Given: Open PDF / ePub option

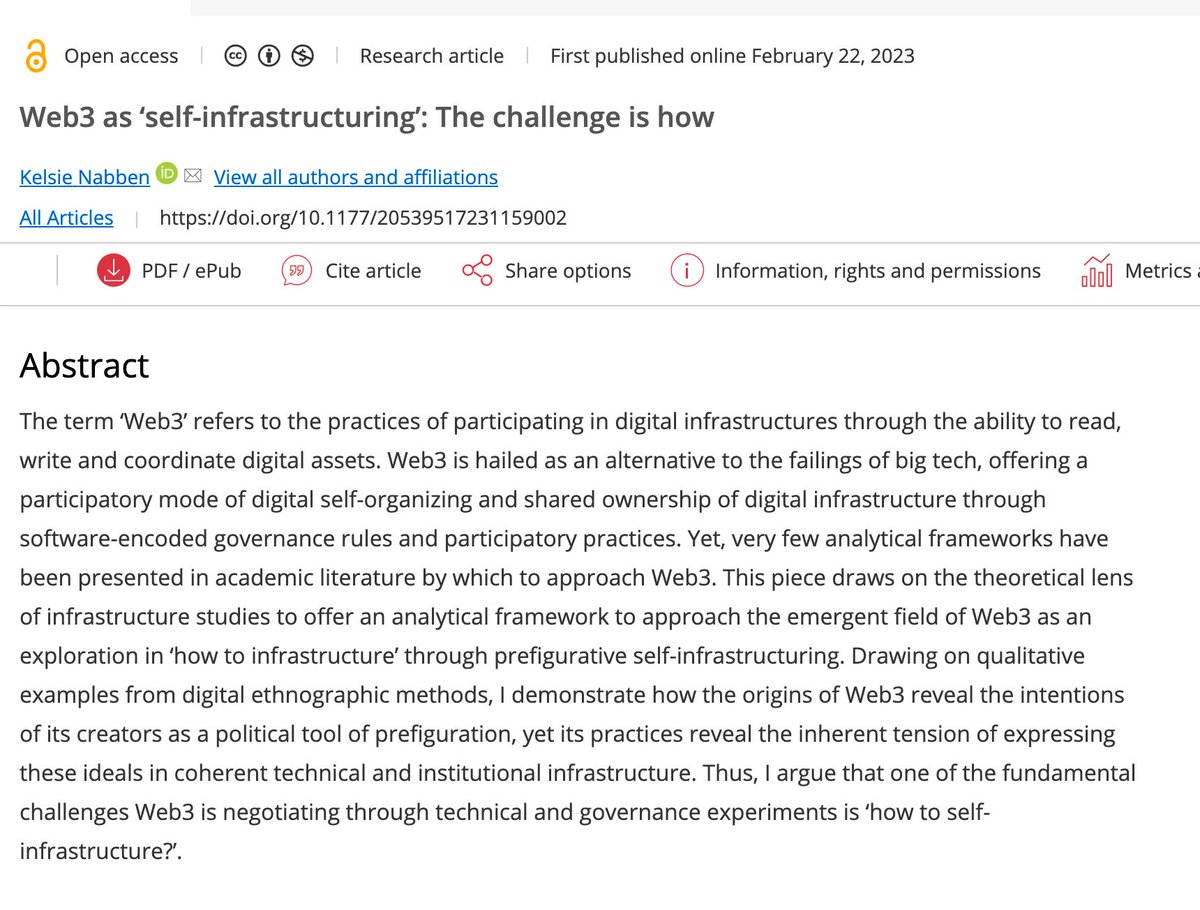Looking at the screenshot, I should click(192, 270).
